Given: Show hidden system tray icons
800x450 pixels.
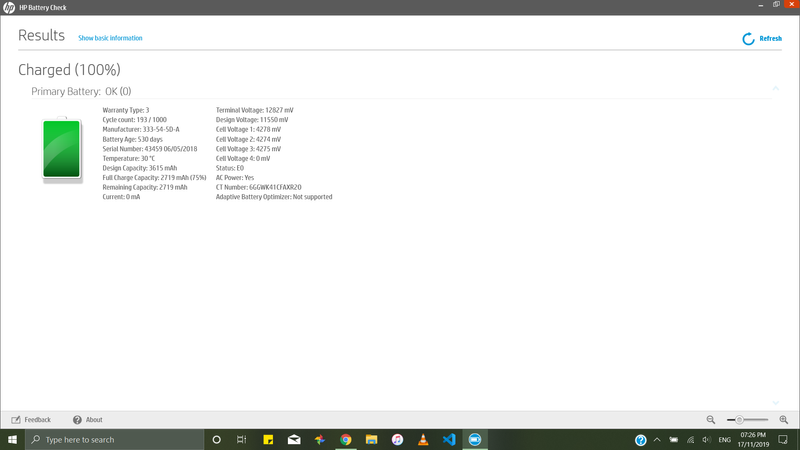Looking at the screenshot, I should coord(657,440).
